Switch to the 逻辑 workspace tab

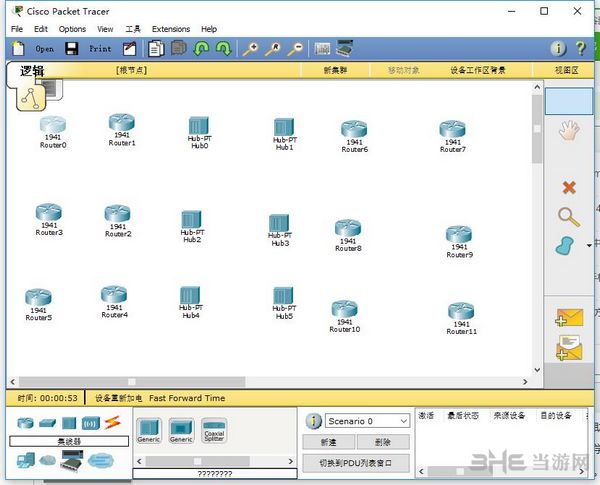tap(32, 71)
